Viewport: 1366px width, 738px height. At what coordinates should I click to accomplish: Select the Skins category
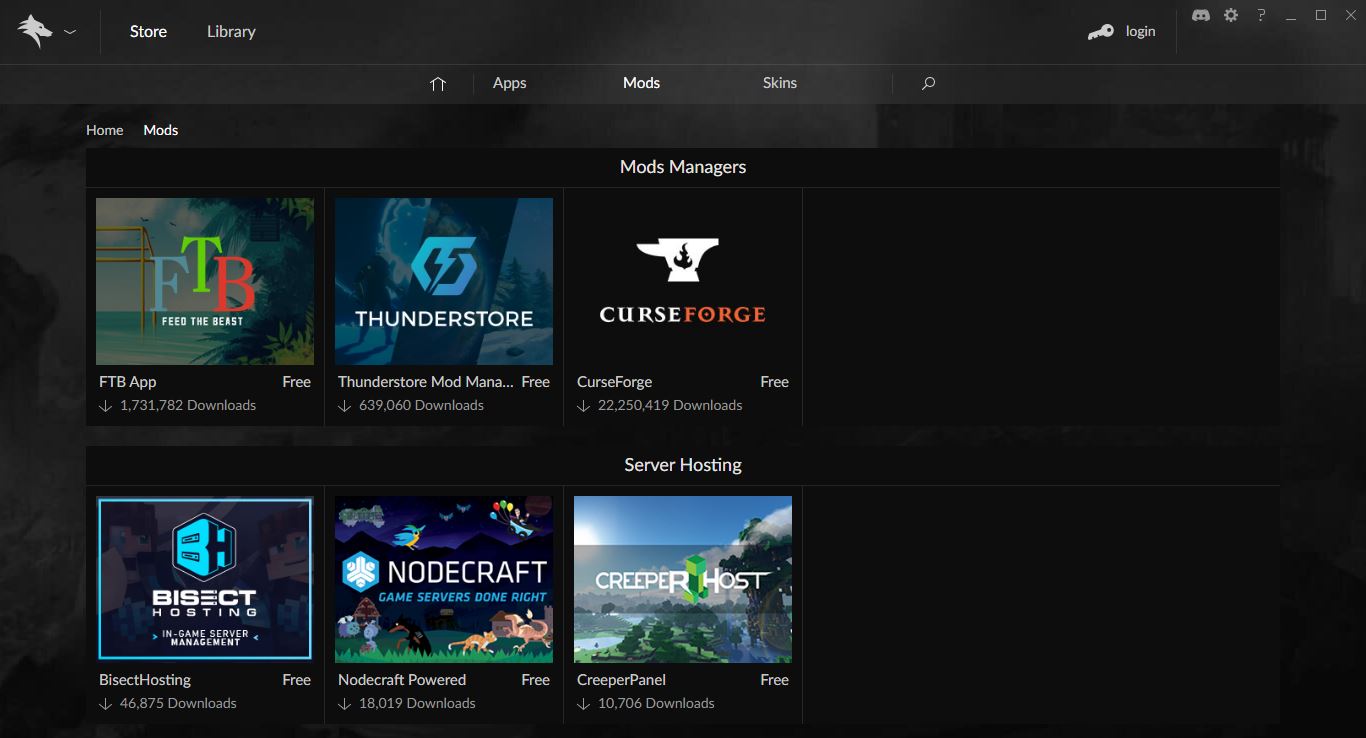[779, 83]
